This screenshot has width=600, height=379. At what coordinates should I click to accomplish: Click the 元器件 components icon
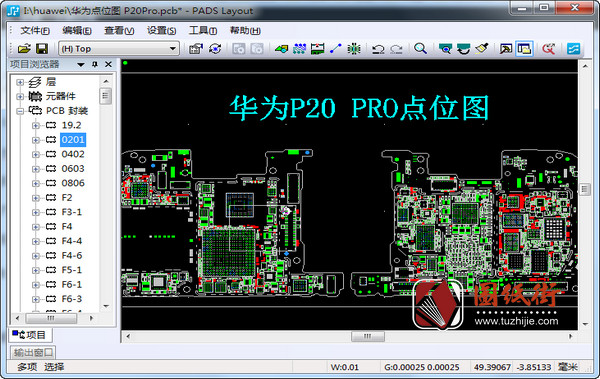pyautogui.click(x=35, y=96)
